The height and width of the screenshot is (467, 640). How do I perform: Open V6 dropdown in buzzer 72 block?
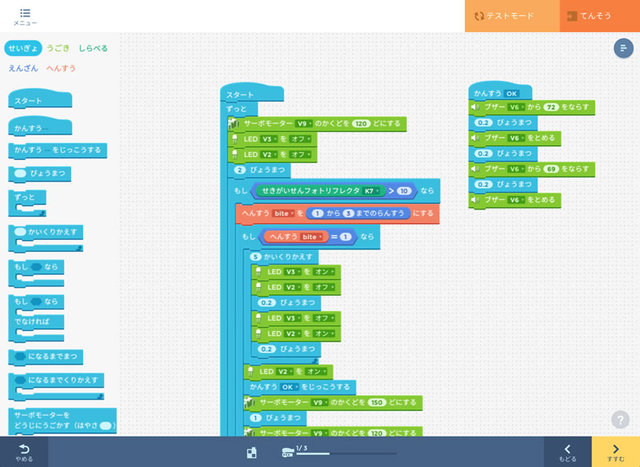[516, 107]
